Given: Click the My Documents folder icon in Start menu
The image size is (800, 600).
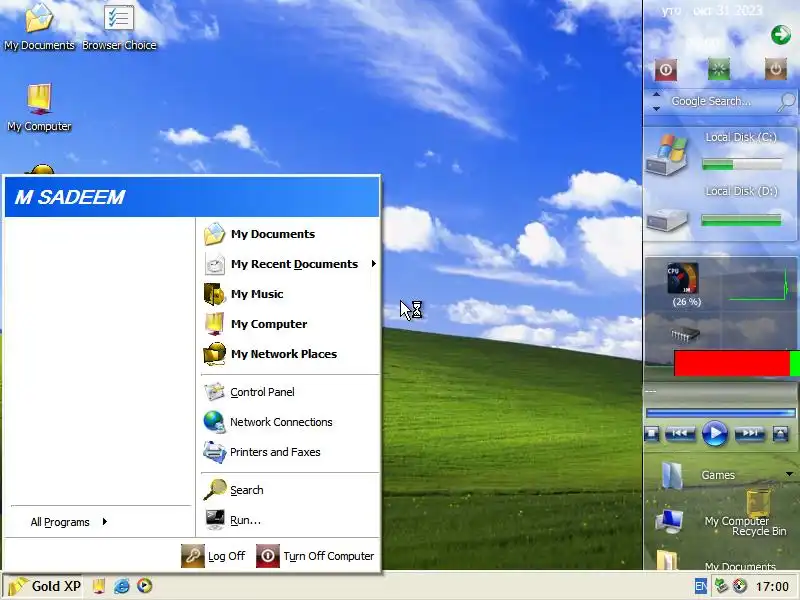Looking at the screenshot, I should [x=214, y=234].
